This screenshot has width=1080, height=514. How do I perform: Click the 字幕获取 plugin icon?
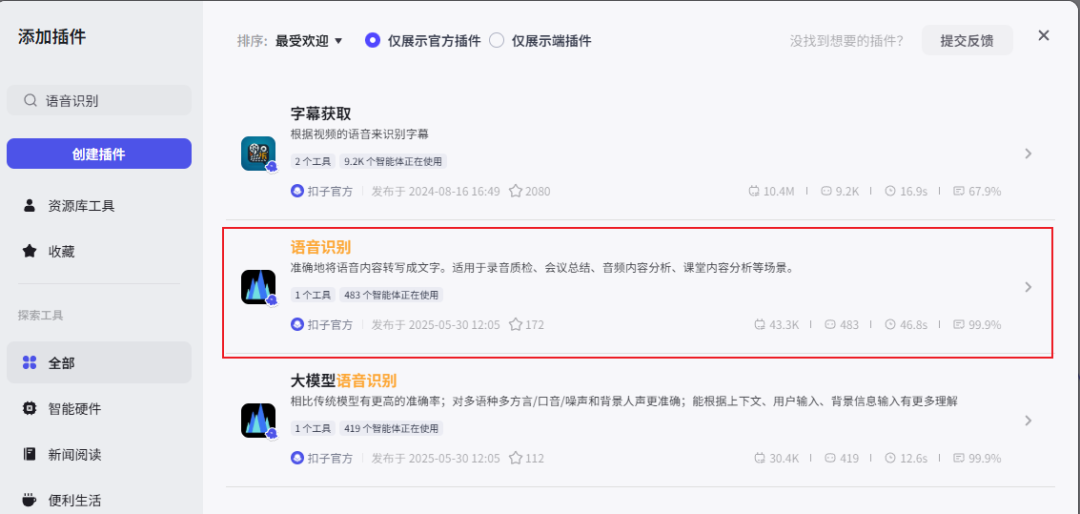click(x=258, y=153)
